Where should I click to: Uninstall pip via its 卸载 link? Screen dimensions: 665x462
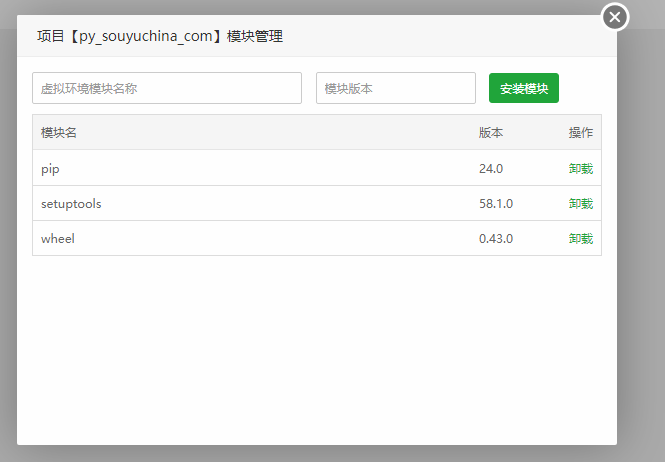[x=580, y=168]
